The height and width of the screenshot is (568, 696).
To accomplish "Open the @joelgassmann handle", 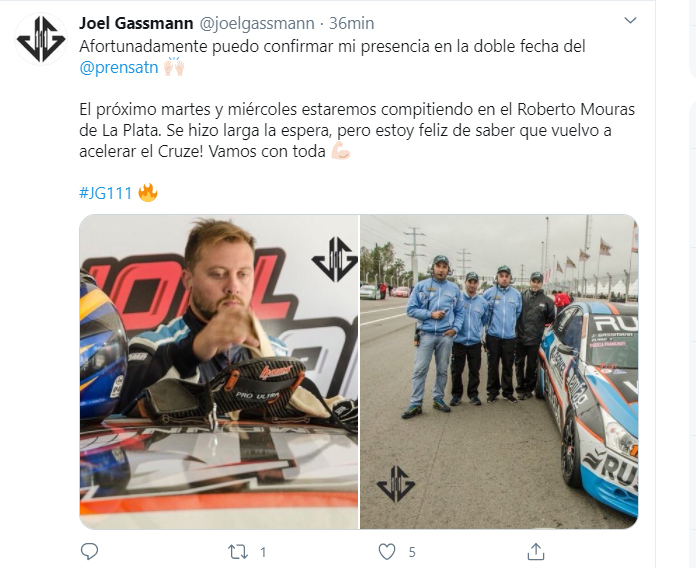I will [257, 23].
